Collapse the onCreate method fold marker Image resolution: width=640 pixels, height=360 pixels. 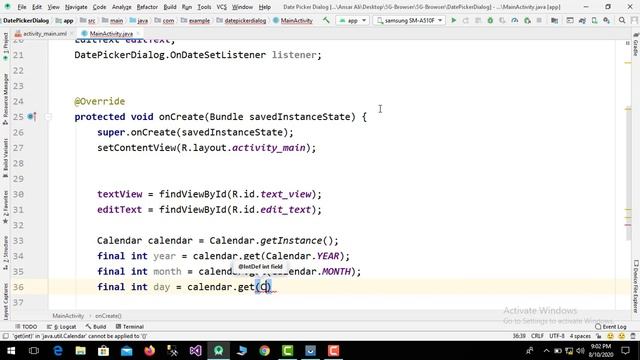(48, 117)
